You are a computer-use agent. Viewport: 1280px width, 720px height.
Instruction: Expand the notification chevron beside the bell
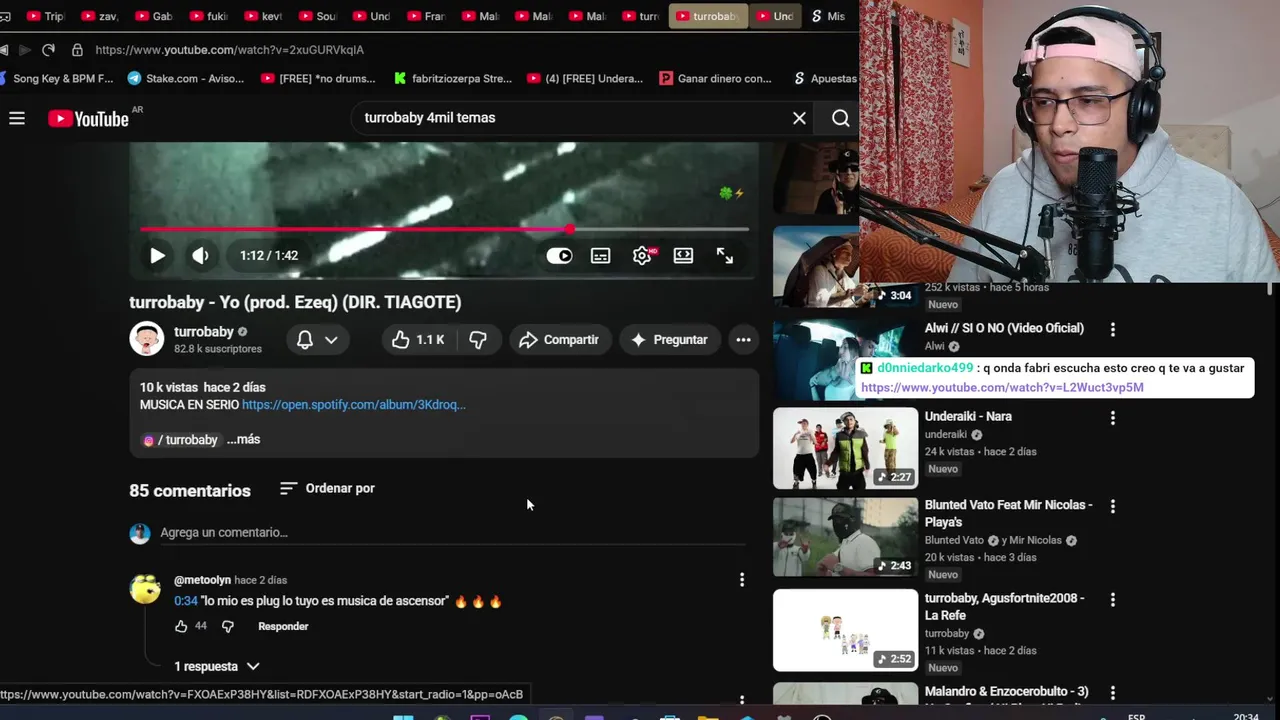click(331, 340)
